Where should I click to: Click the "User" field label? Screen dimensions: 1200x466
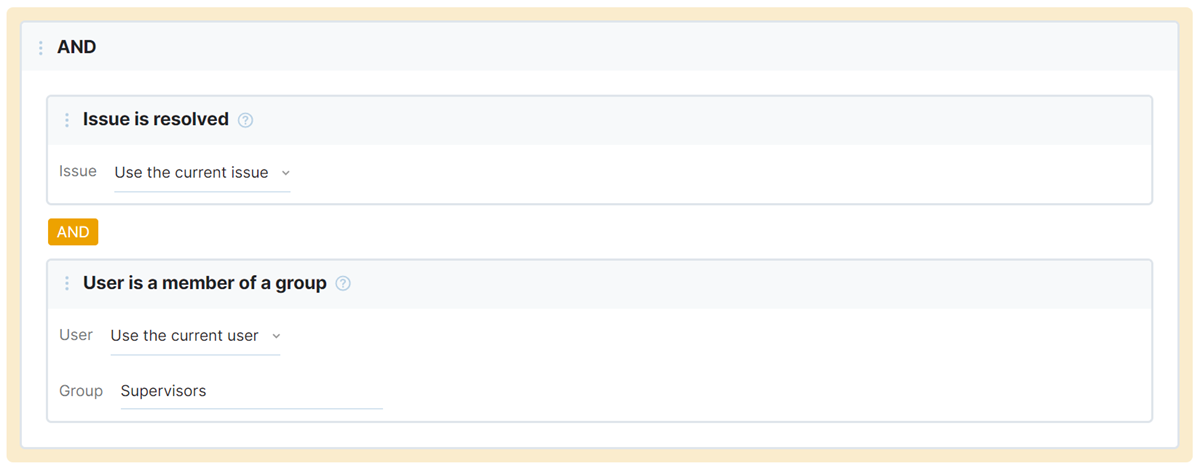pos(76,335)
